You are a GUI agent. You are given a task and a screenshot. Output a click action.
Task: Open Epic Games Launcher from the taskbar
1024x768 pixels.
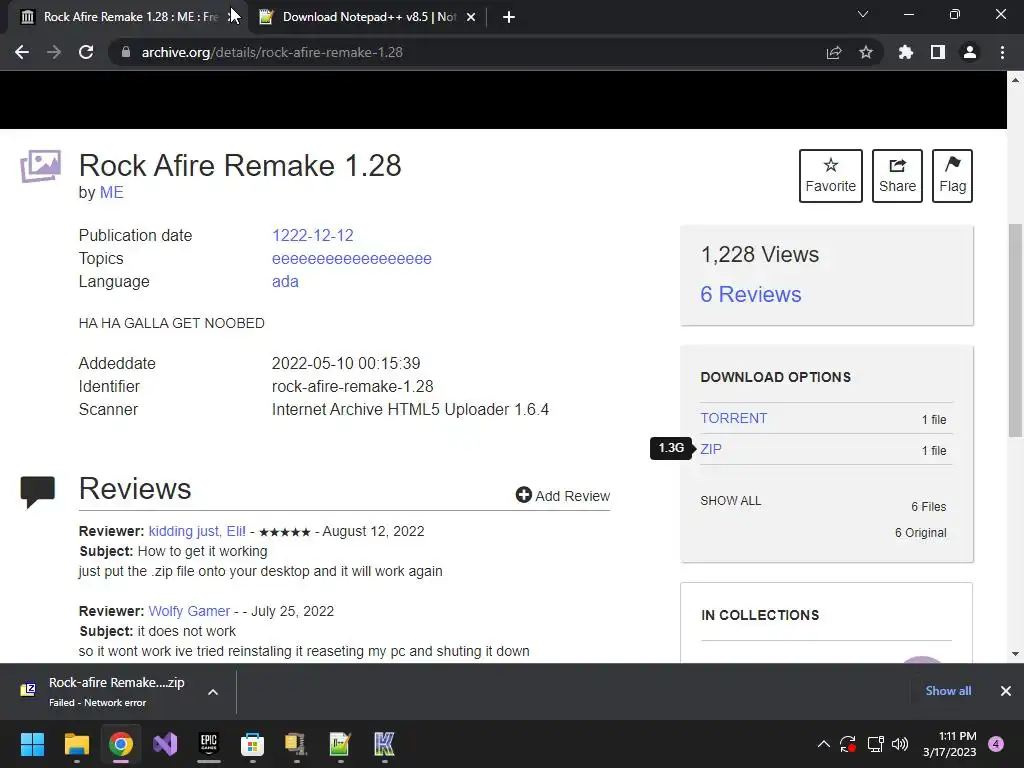209,744
